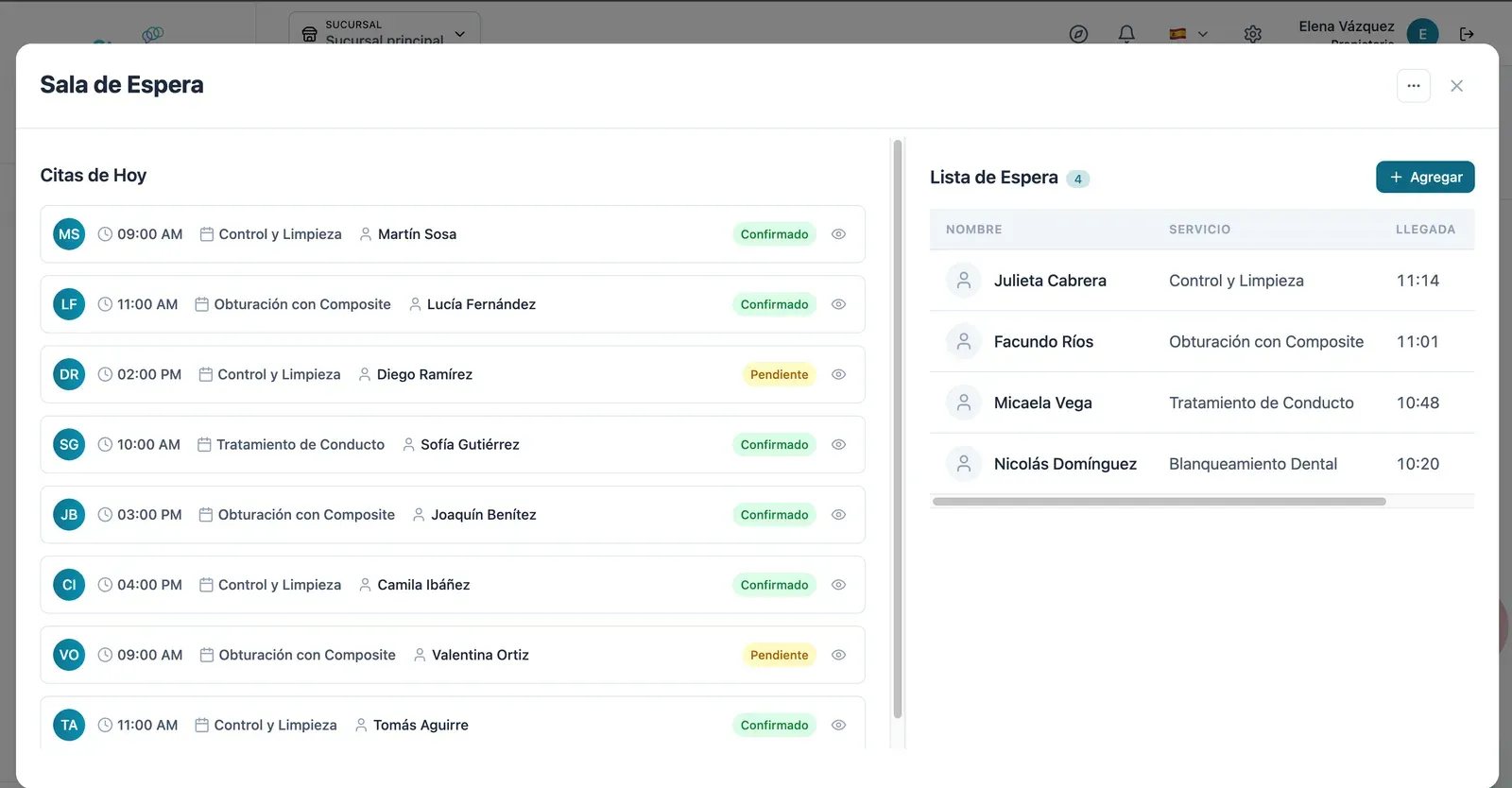Click the person icon beside Micaela Vega
Image resolution: width=1512 pixels, height=788 pixels.
[964, 403]
